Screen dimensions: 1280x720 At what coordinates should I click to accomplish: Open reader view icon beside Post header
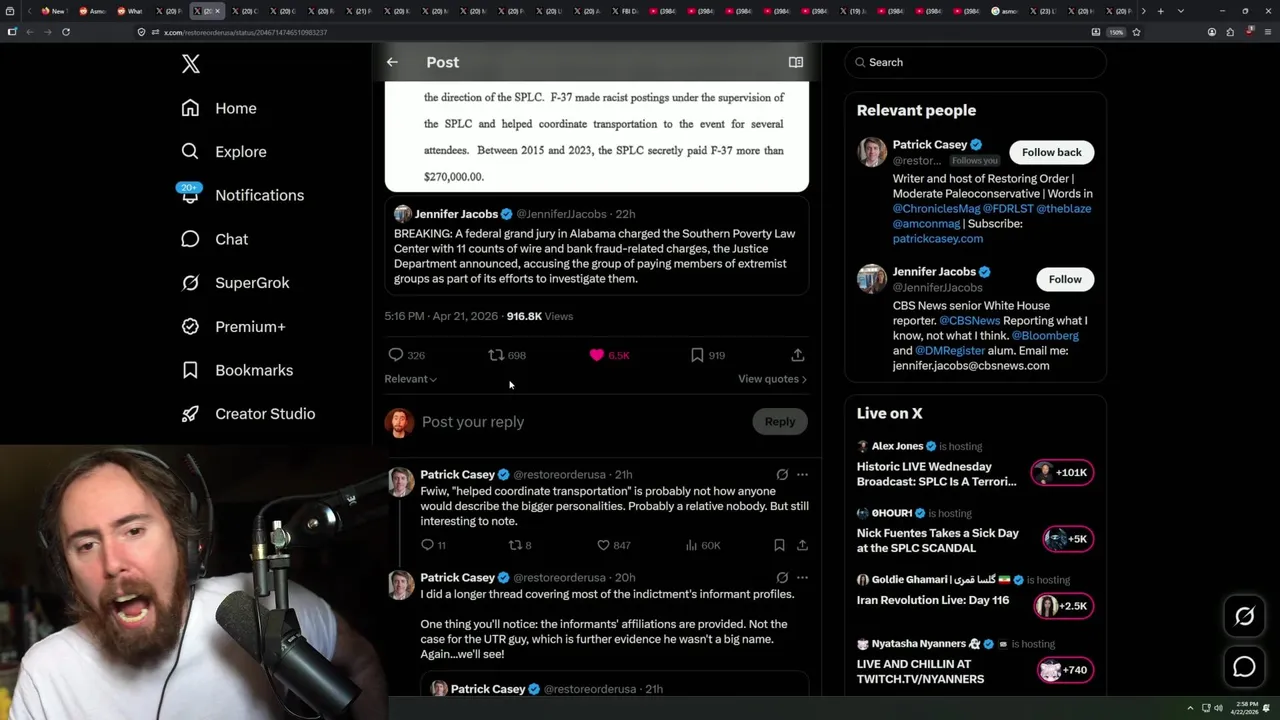[x=796, y=62]
